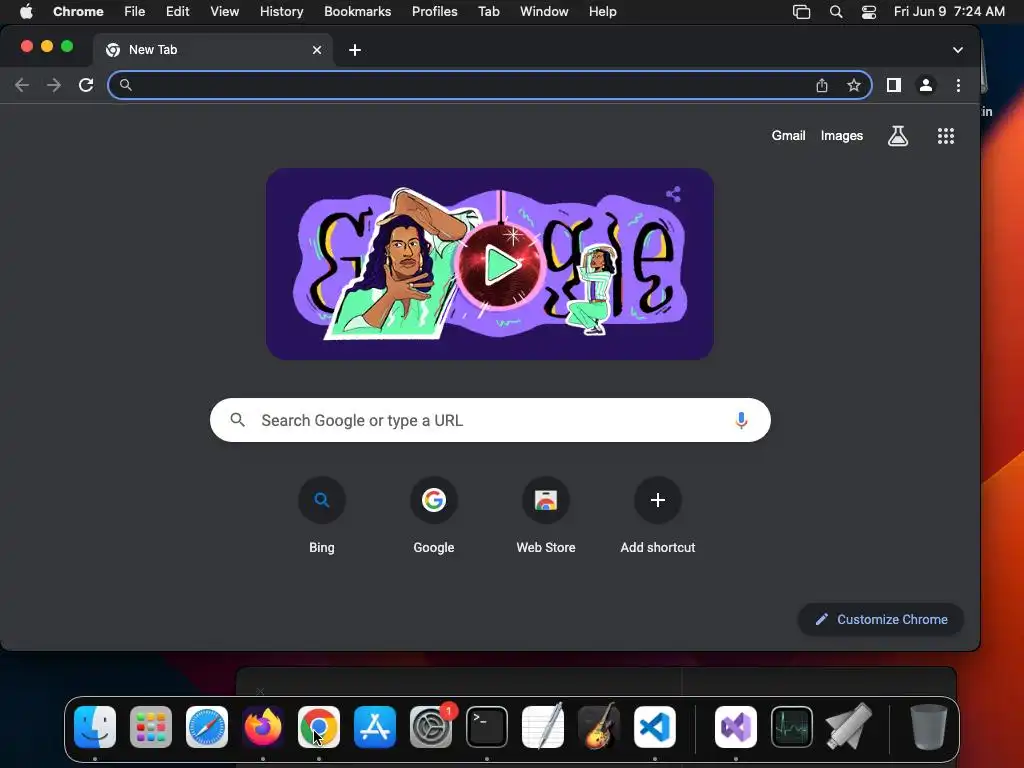Open the Bing shortcut
The height and width of the screenshot is (768, 1024).
[x=321, y=516]
